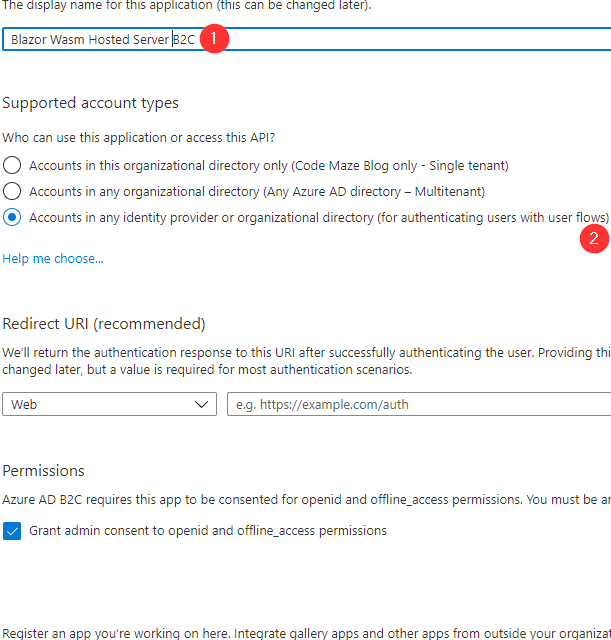Focus the redirect URI input box

point(420,404)
